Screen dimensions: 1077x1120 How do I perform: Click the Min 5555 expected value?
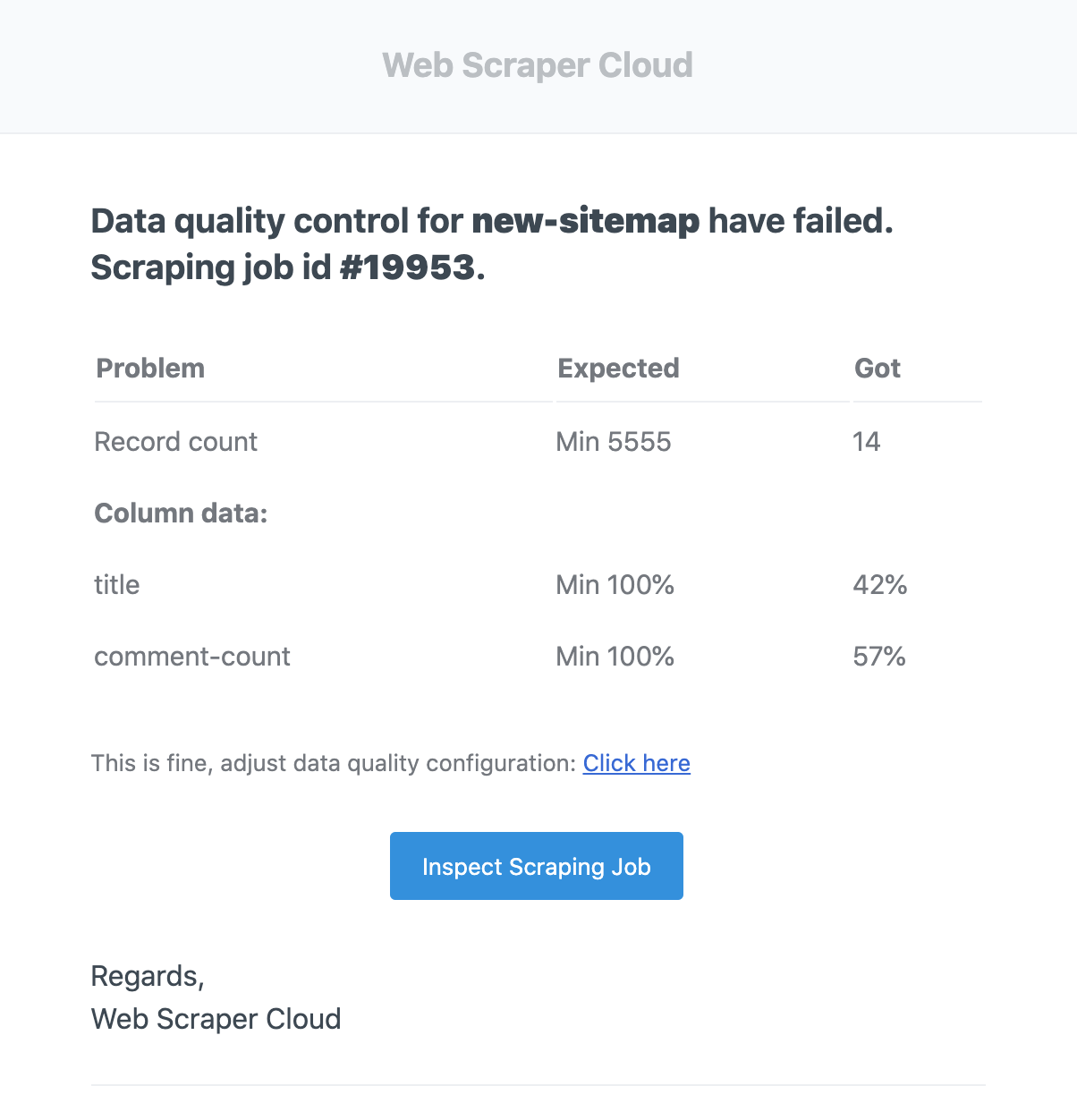(x=614, y=442)
